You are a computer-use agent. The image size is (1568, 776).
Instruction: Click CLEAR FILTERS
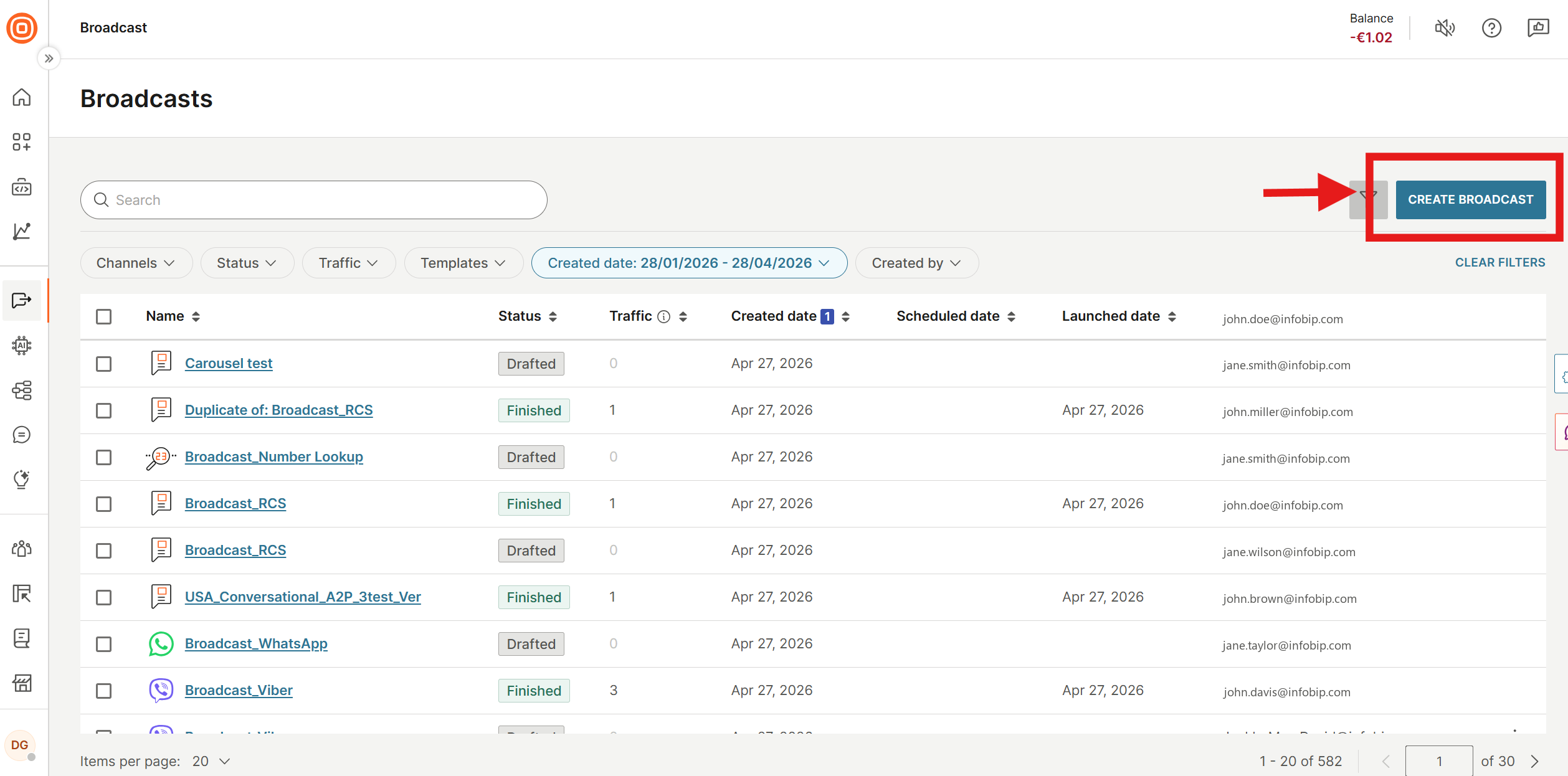[x=1499, y=262]
